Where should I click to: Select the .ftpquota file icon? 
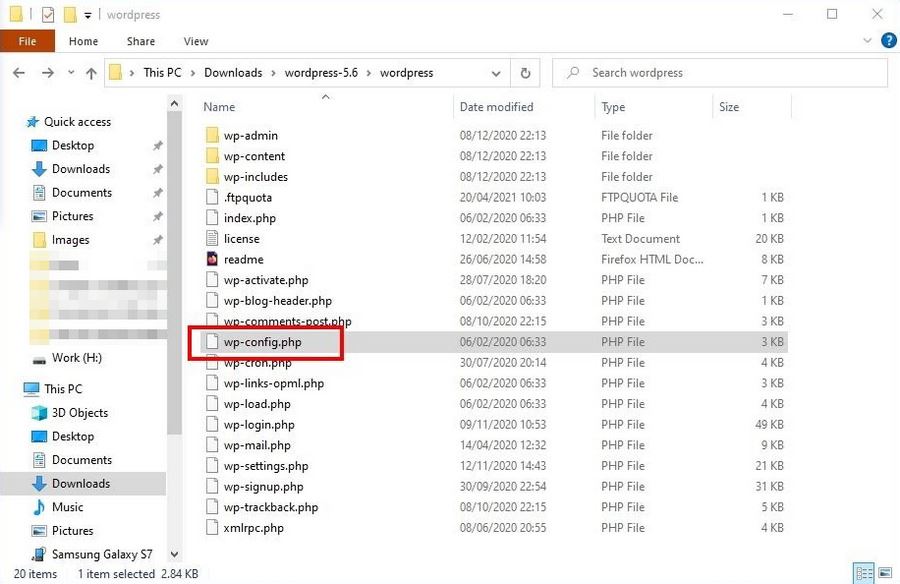pyautogui.click(x=212, y=198)
